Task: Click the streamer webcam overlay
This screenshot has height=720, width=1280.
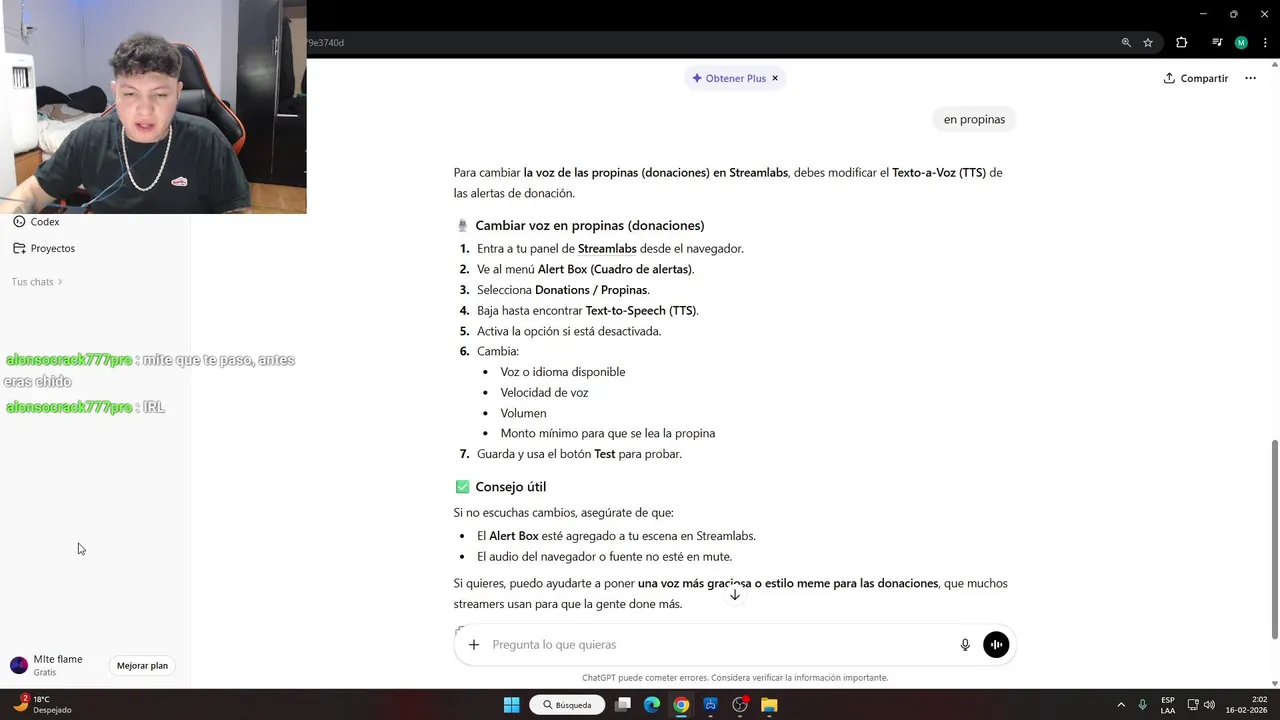Action: (x=153, y=106)
